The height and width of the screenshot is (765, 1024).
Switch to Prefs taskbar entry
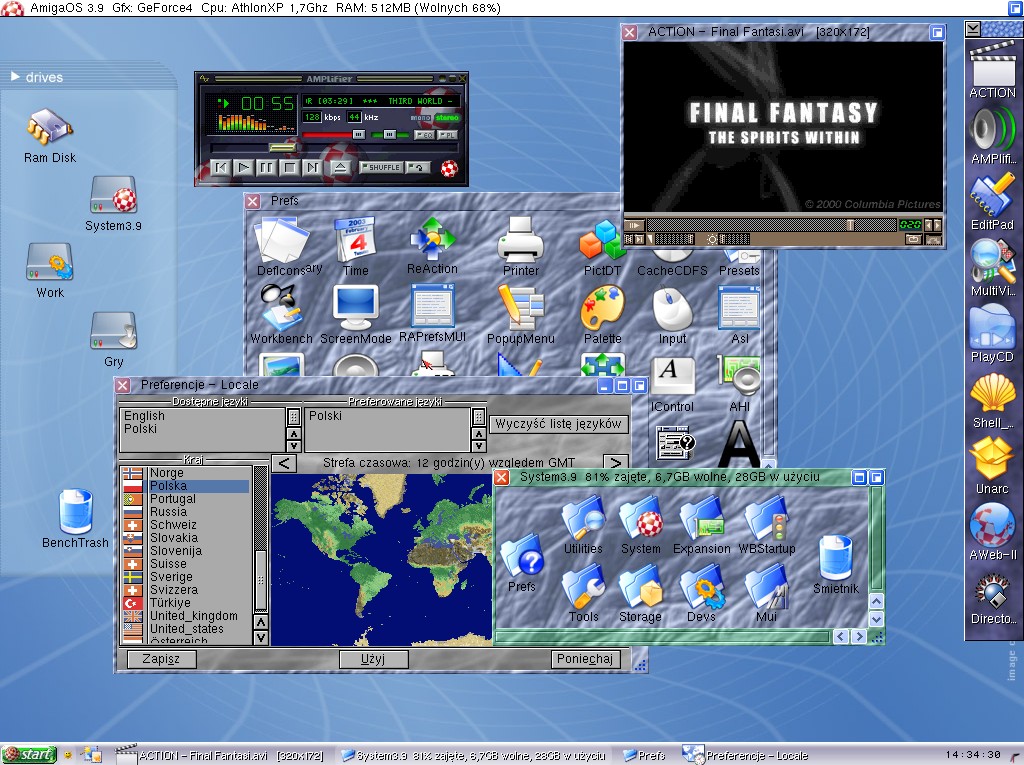pos(644,755)
